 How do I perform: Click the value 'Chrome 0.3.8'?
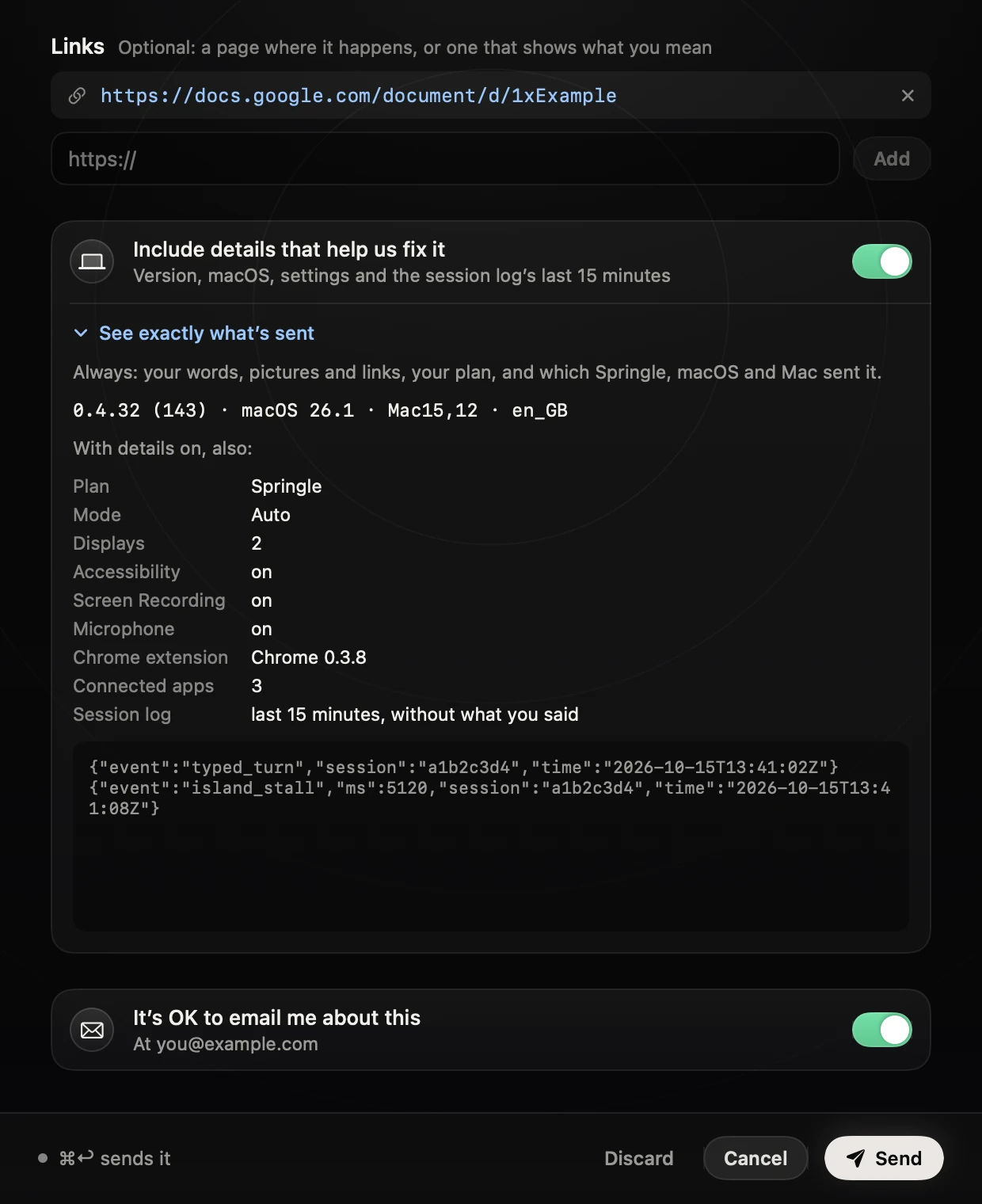309,657
